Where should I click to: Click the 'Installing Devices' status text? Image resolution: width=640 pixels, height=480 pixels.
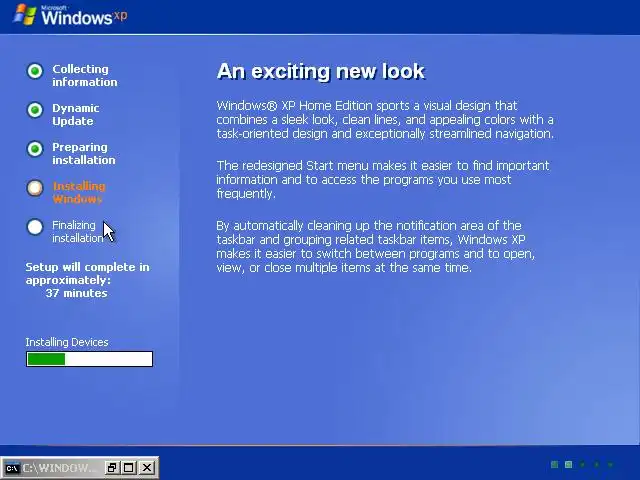pyautogui.click(x=67, y=342)
